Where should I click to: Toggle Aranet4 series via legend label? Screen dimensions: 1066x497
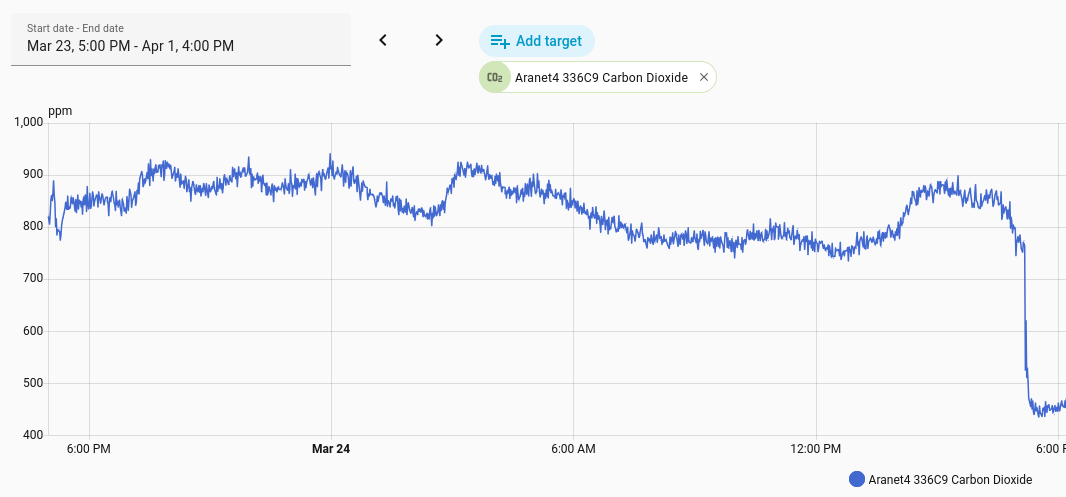950,479
